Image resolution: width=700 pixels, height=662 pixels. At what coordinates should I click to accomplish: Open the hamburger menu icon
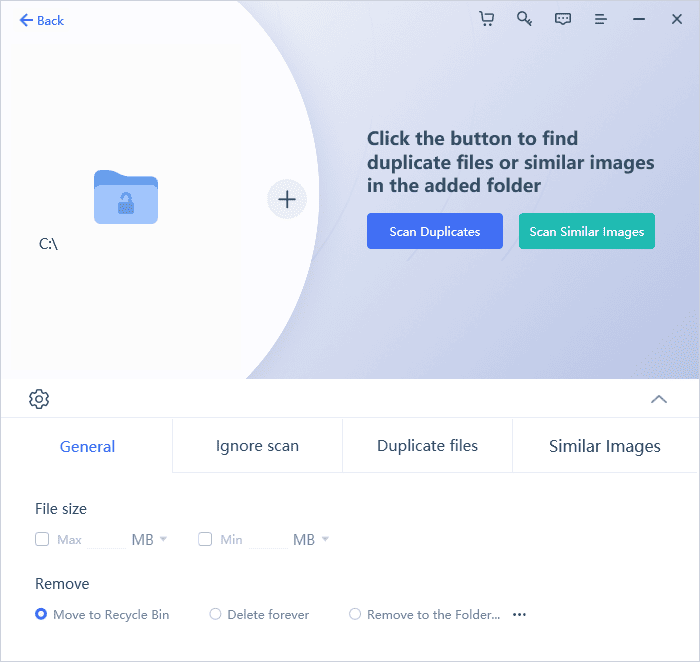(601, 19)
